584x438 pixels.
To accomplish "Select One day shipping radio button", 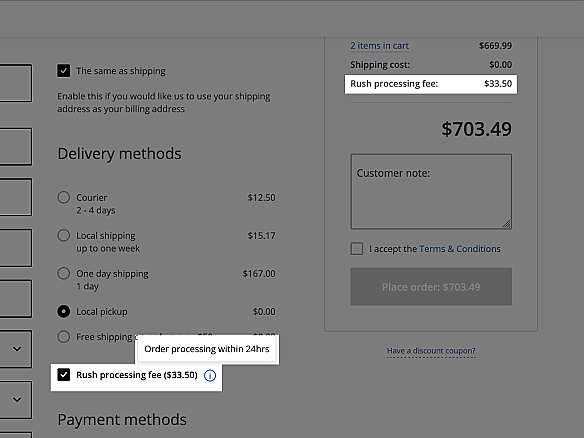I will tap(64, 273).
